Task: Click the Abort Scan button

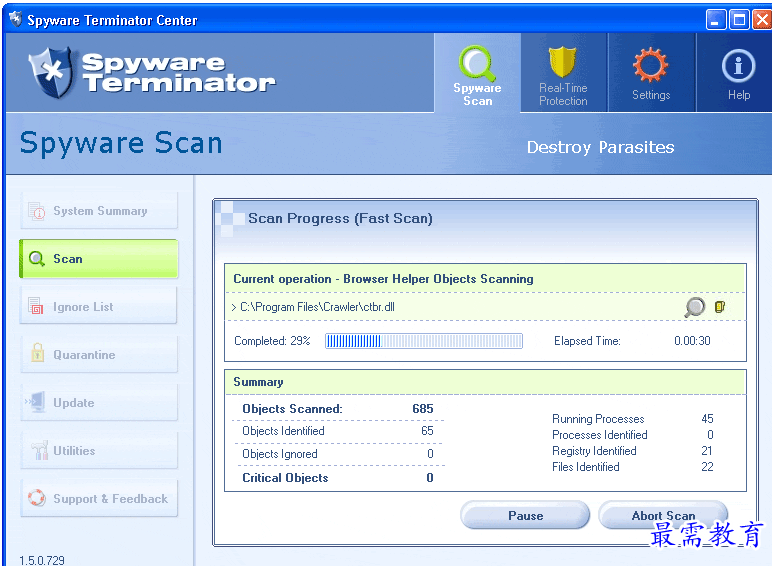Action: (663, 515)
